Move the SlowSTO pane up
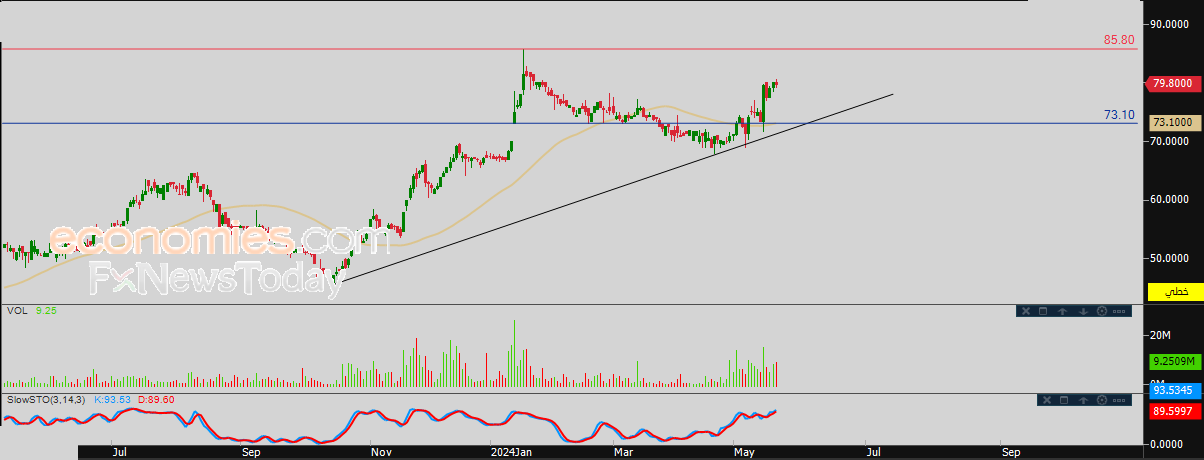The image size is (1204, 460). 1083,400
